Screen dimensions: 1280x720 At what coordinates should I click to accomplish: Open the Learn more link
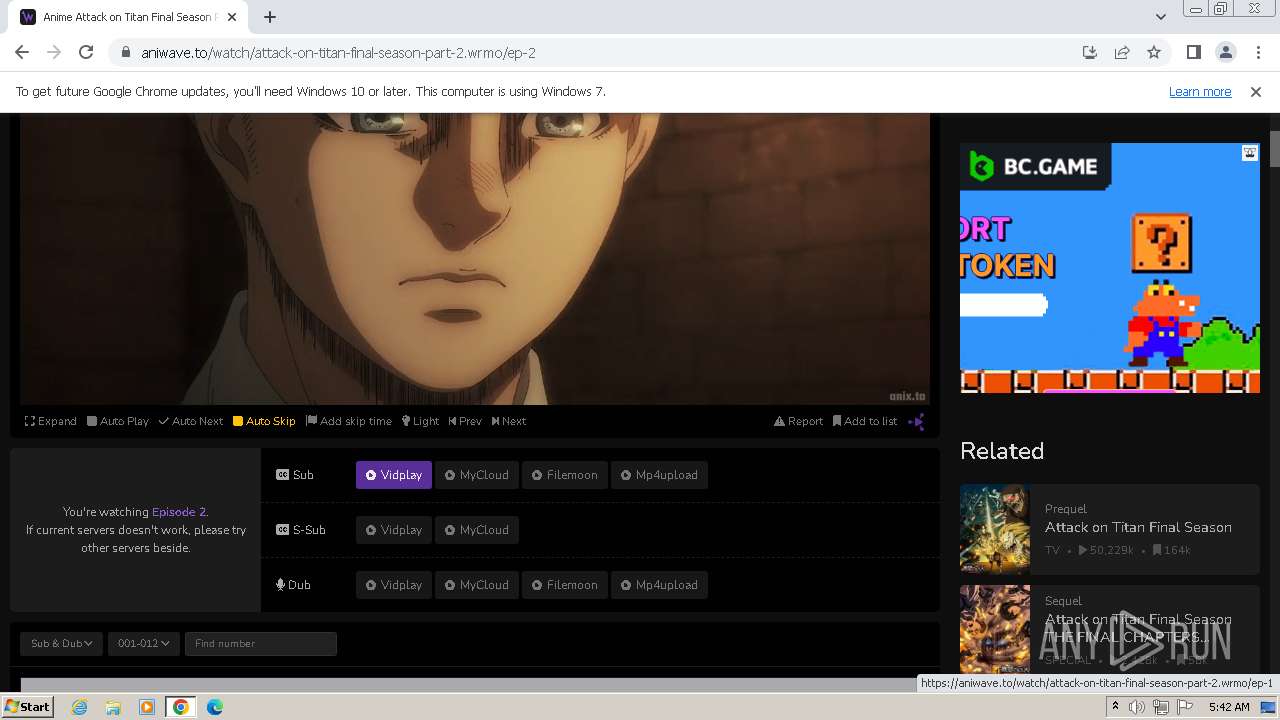pyautogui.click(x=1200, y=91)
